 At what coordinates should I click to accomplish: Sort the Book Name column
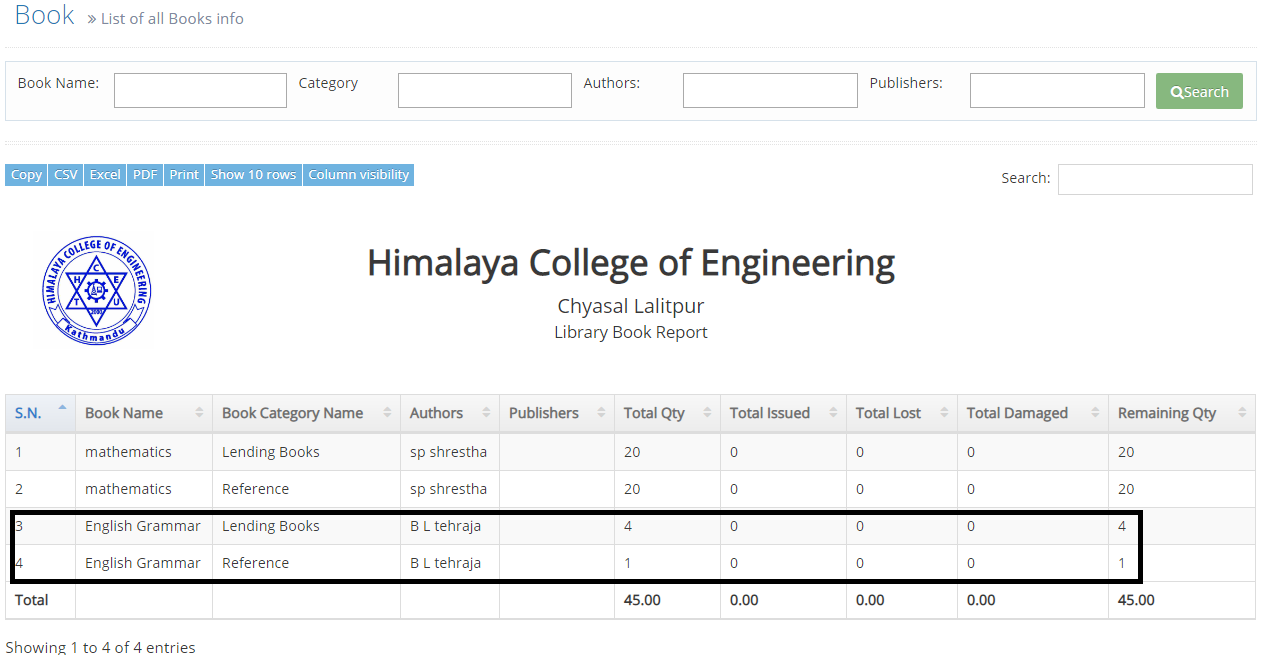pos(144,413)
